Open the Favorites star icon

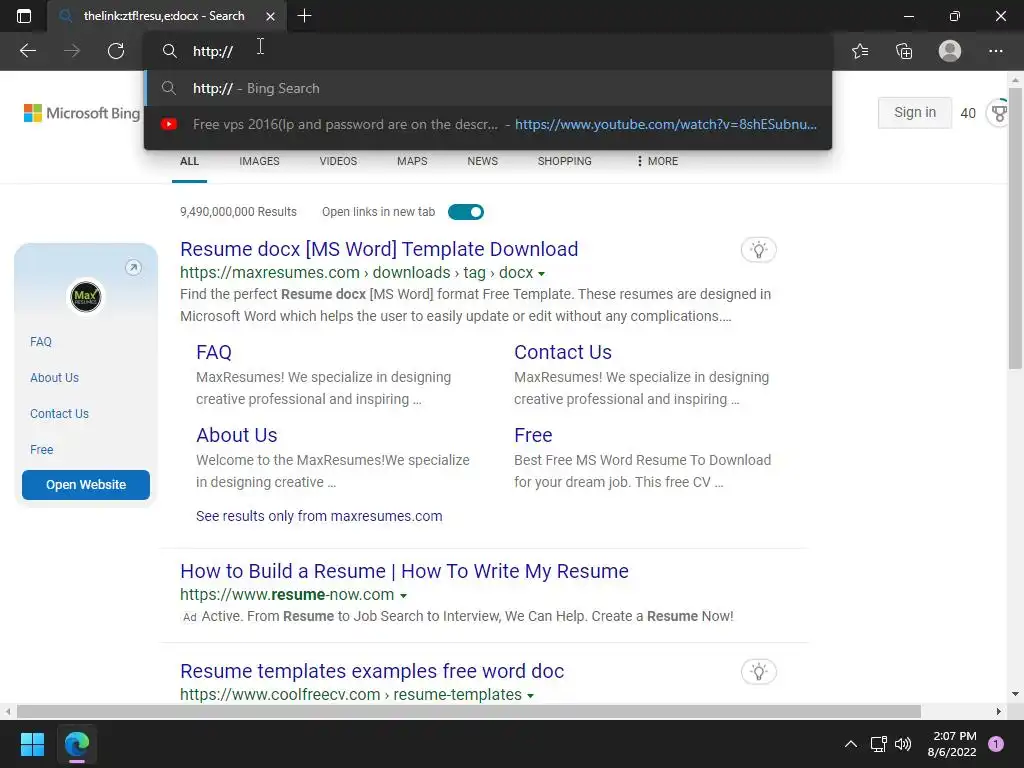860,51
